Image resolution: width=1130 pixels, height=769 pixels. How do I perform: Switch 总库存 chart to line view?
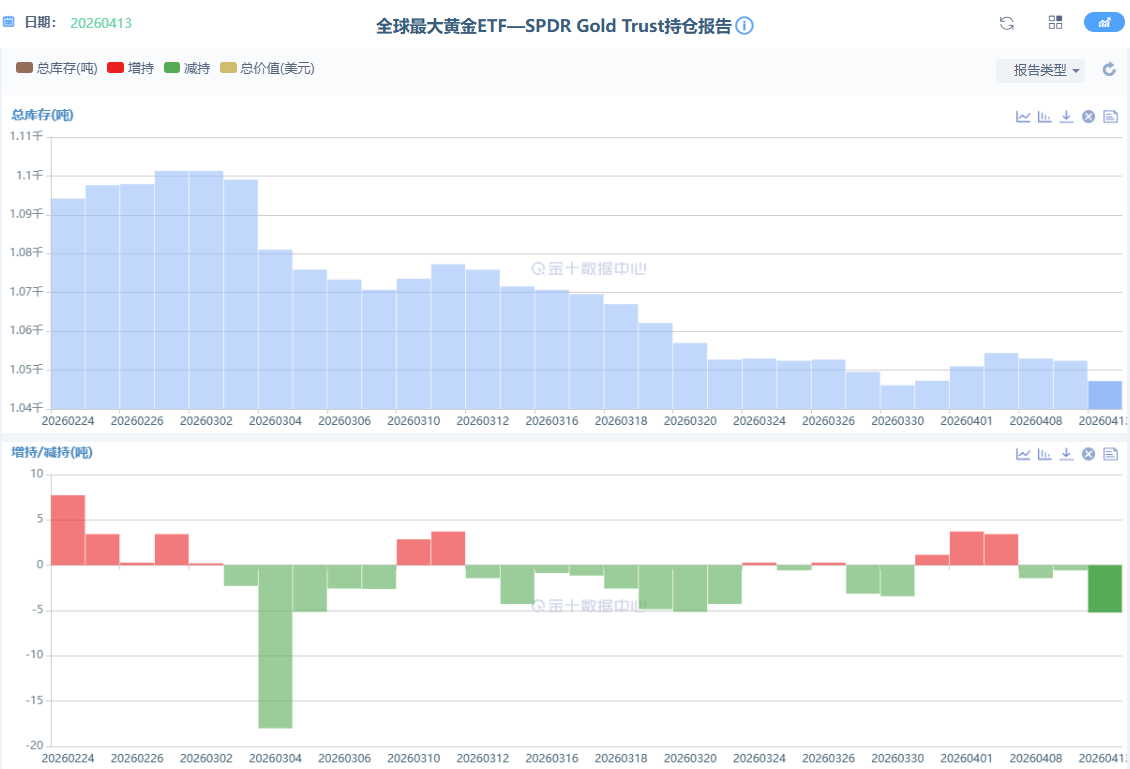1023,117
